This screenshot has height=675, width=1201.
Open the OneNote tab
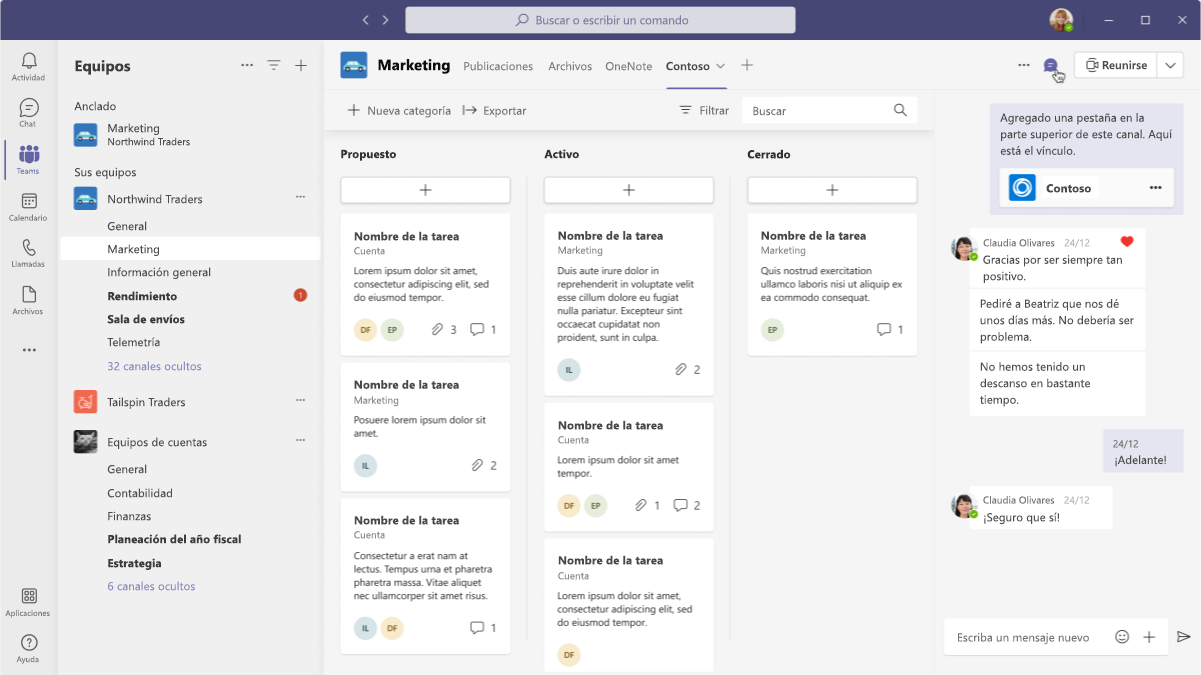click(x=629, y=66)
